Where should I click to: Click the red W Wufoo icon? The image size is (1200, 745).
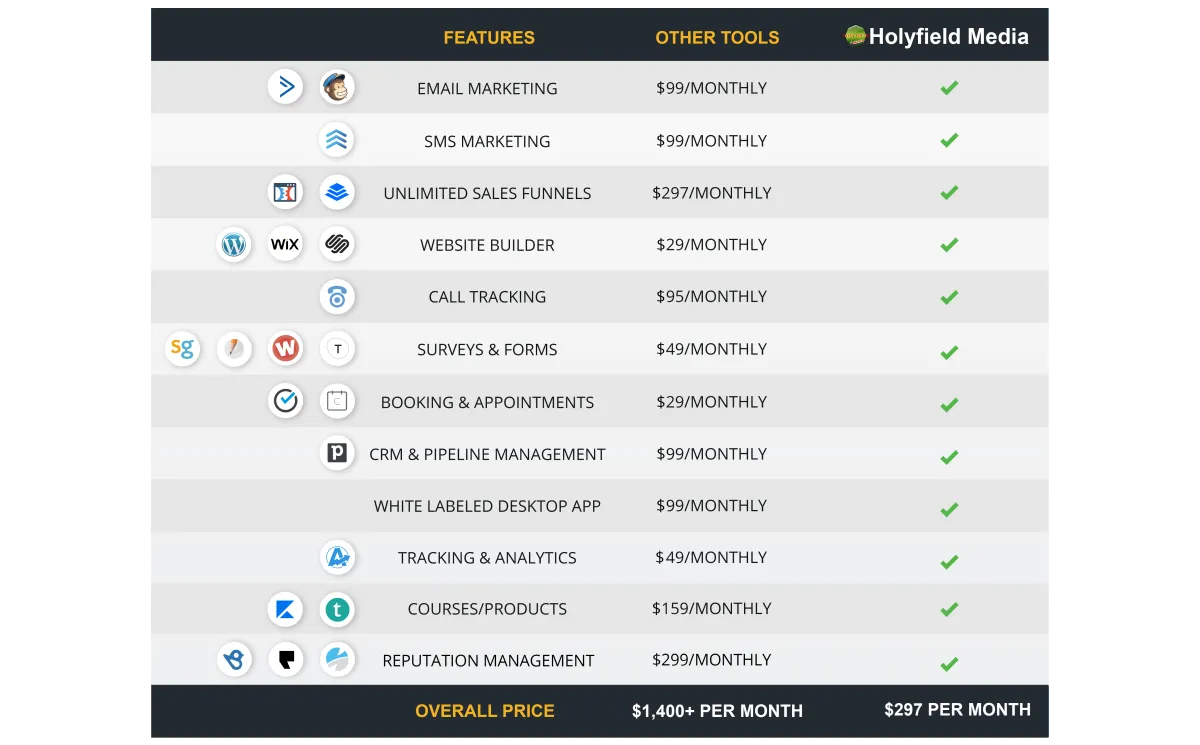pyautogui.click(x=286, y=349)
